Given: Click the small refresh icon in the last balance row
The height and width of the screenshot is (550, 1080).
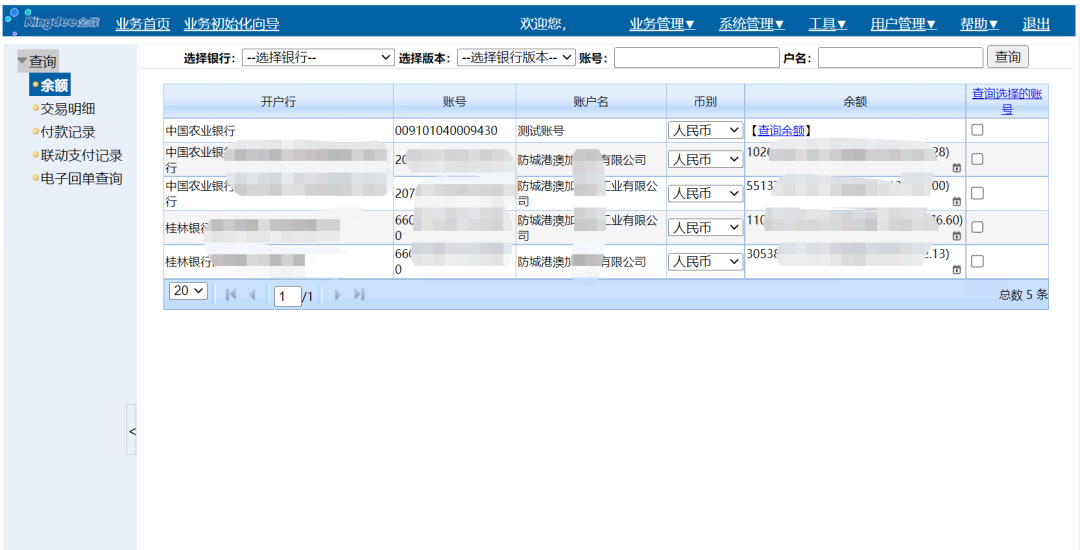Looking at the screenshot, I should coord(956,270).
